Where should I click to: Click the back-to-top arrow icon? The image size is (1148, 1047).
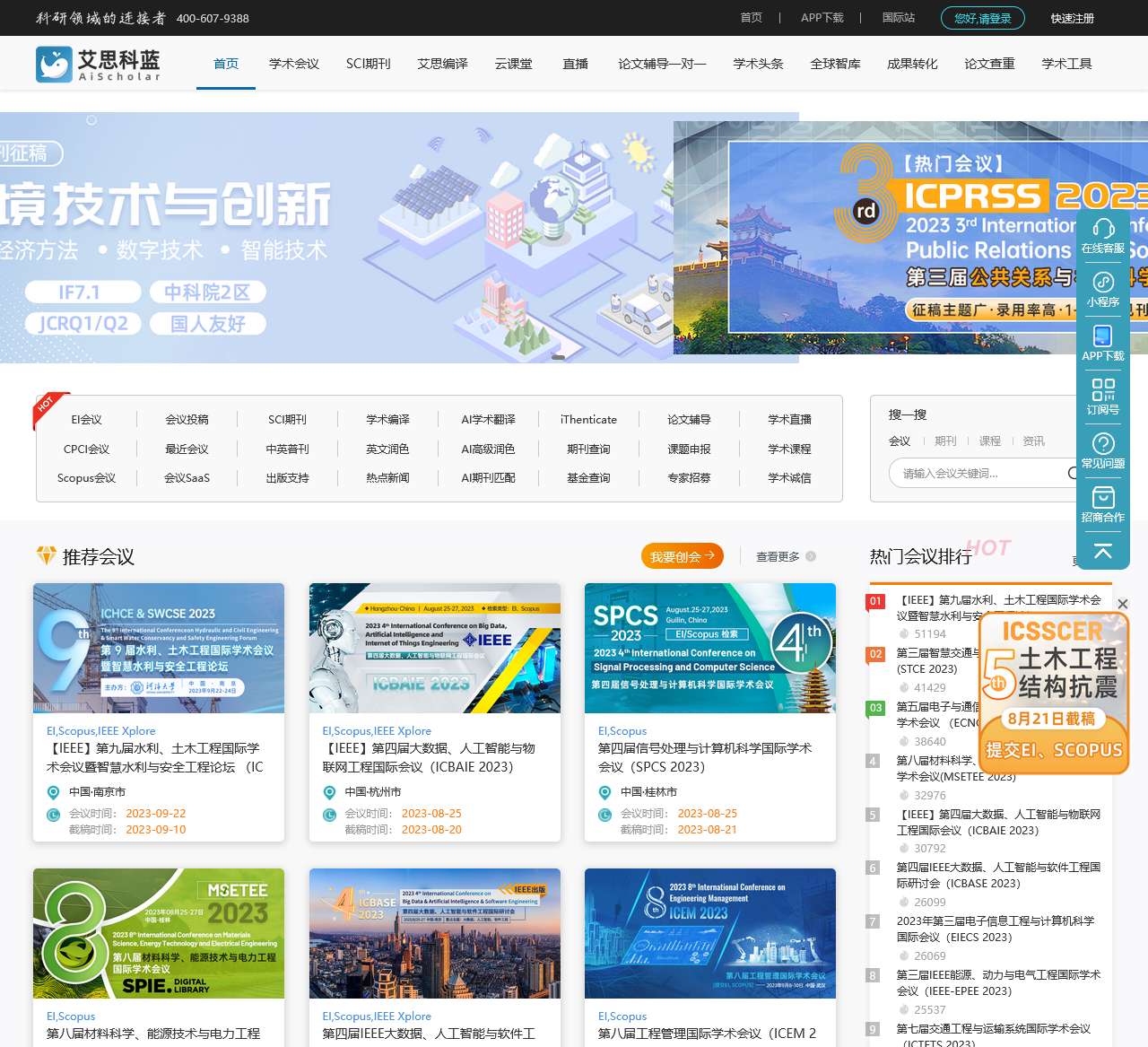click(x=1103, y=551)
